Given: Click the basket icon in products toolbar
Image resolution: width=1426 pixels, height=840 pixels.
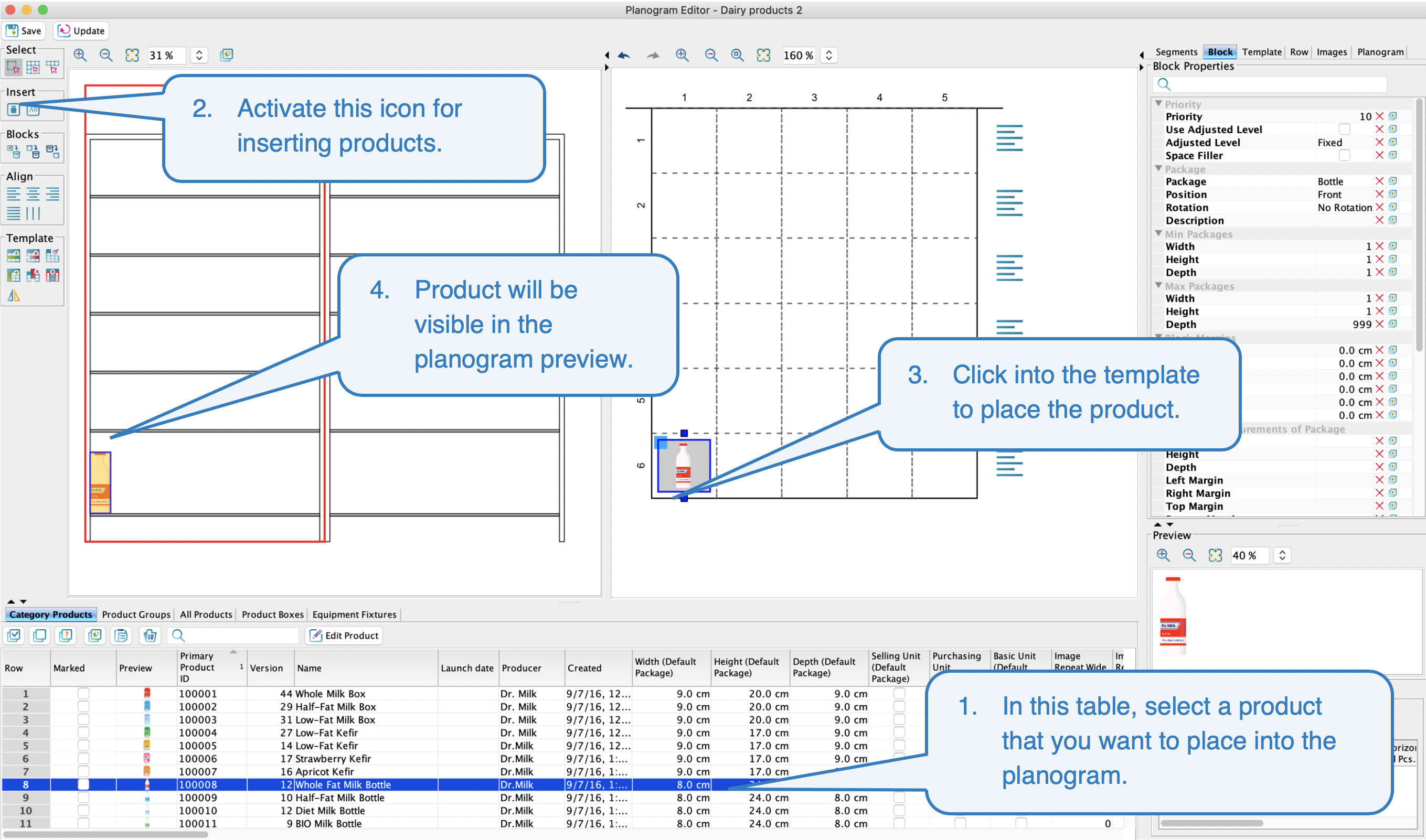Looking at the screenshot, I should 150,636.
